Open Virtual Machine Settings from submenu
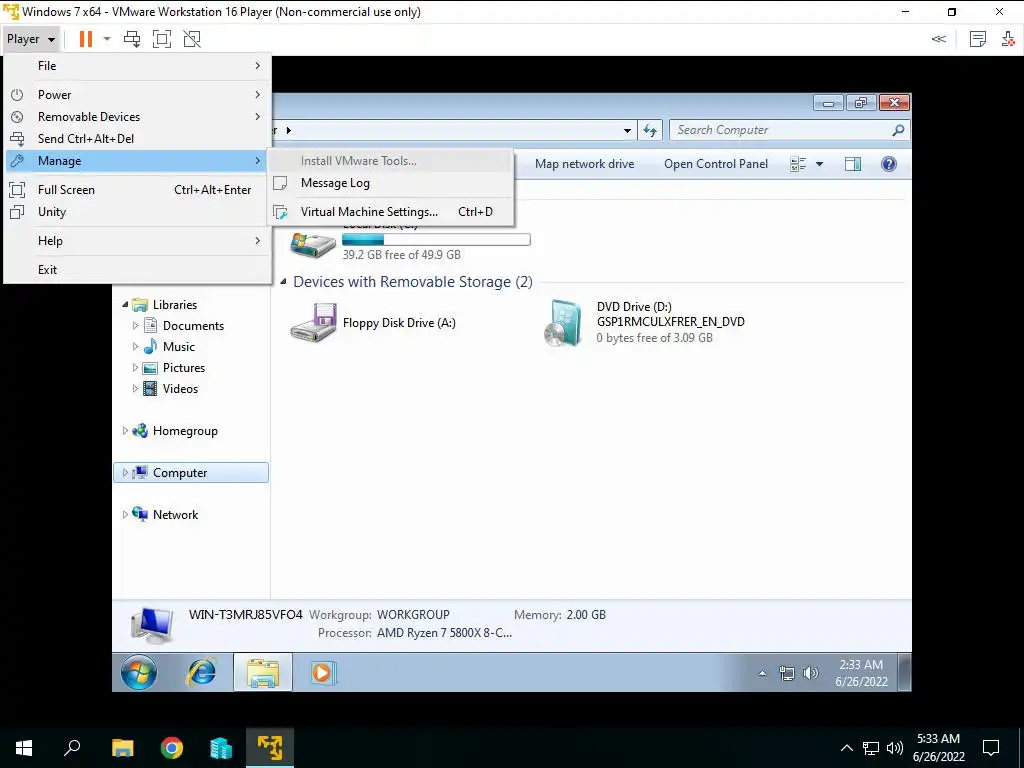1024x768 pixels. [391, 212]
